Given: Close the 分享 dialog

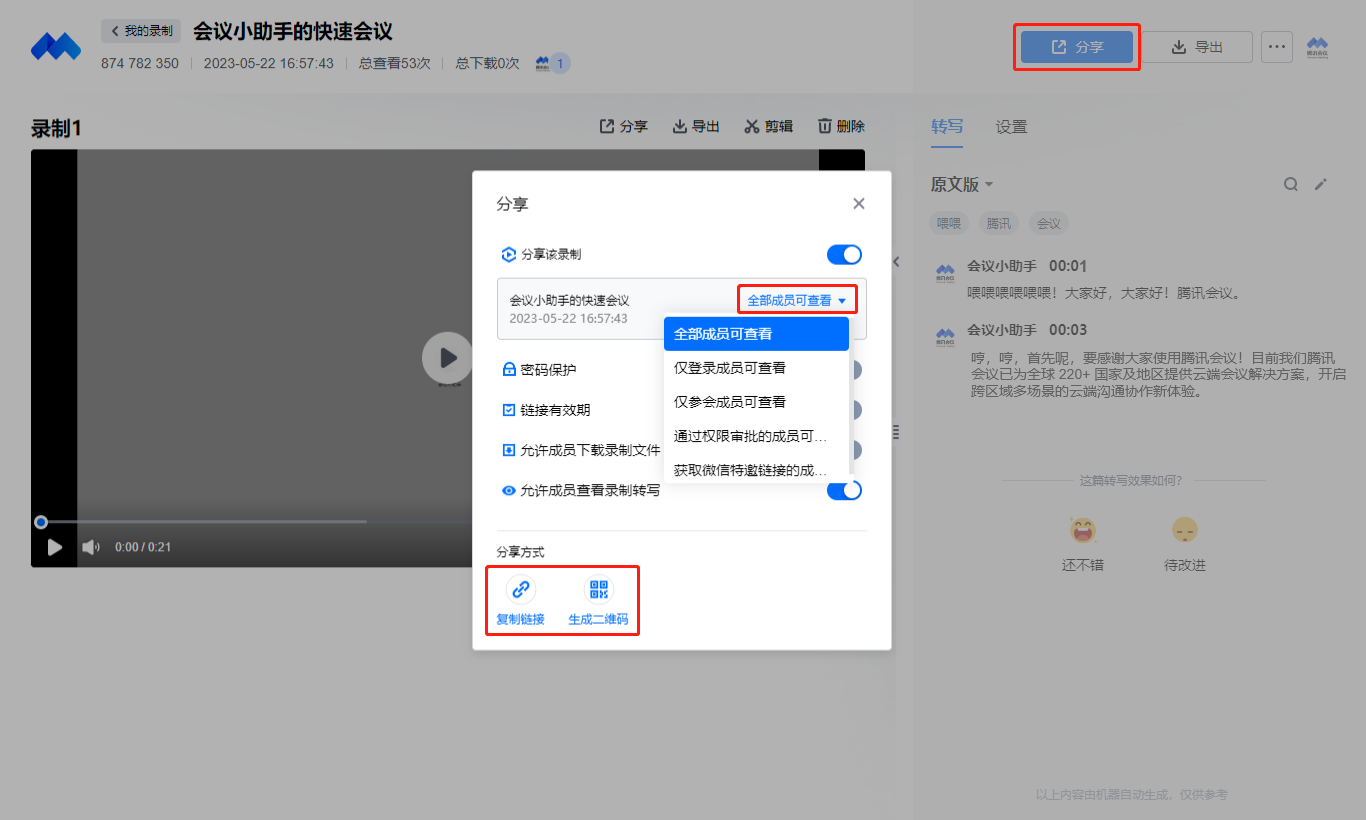Looking at the screenshot, I should tap(858, 204).
